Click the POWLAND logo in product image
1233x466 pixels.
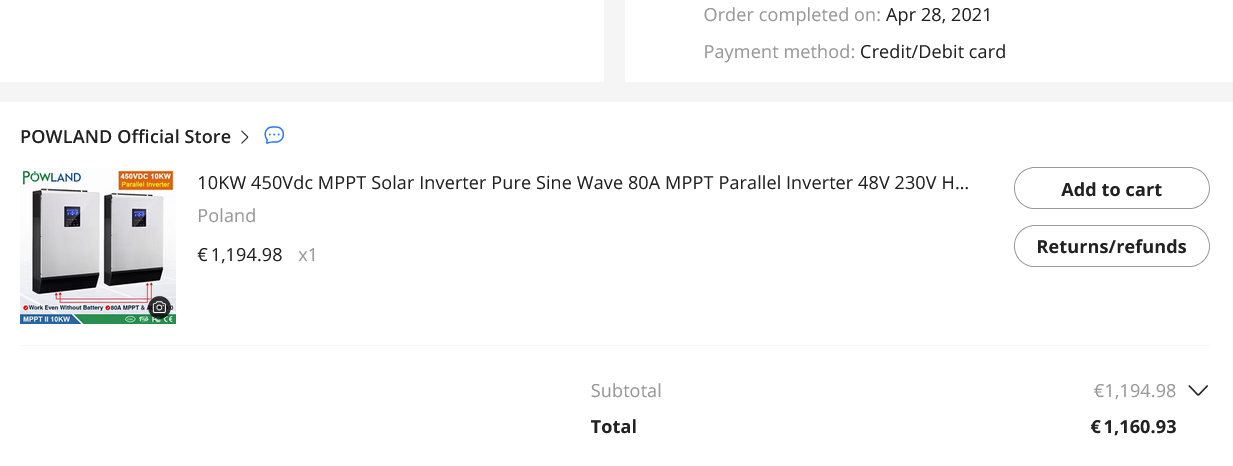52,178
